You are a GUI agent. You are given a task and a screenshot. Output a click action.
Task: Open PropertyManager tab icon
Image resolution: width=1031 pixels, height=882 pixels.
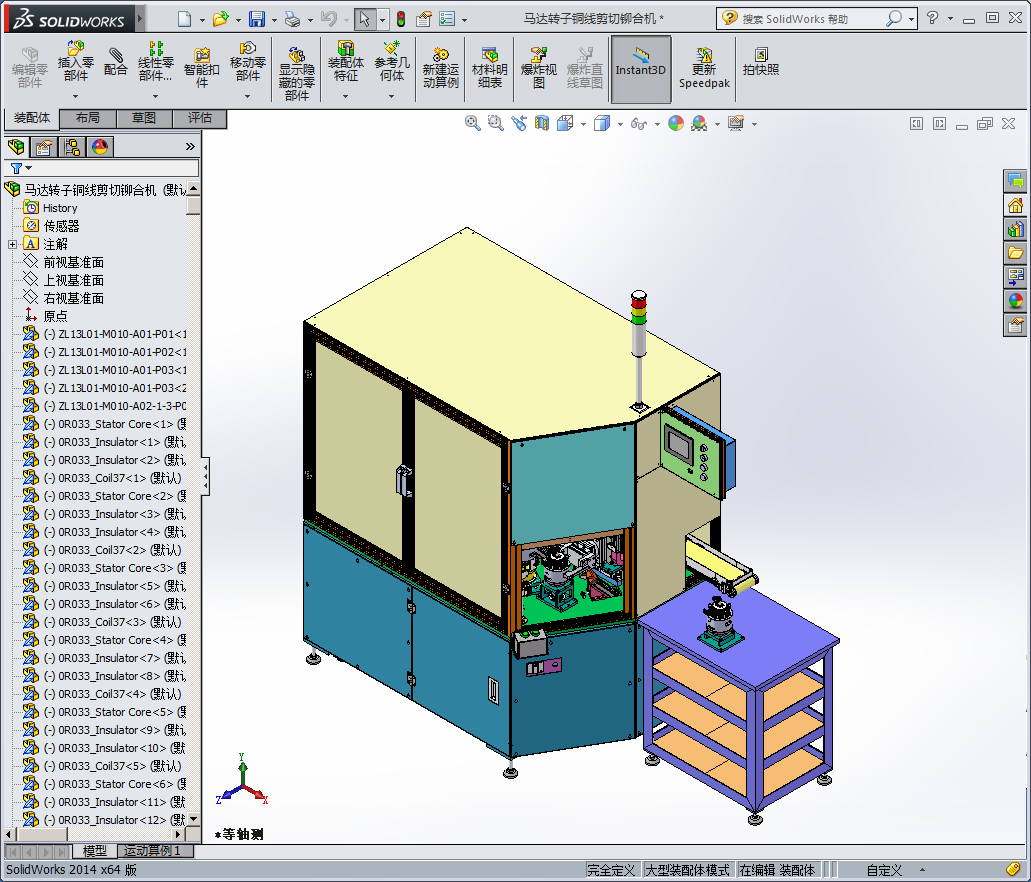point(44,146)
